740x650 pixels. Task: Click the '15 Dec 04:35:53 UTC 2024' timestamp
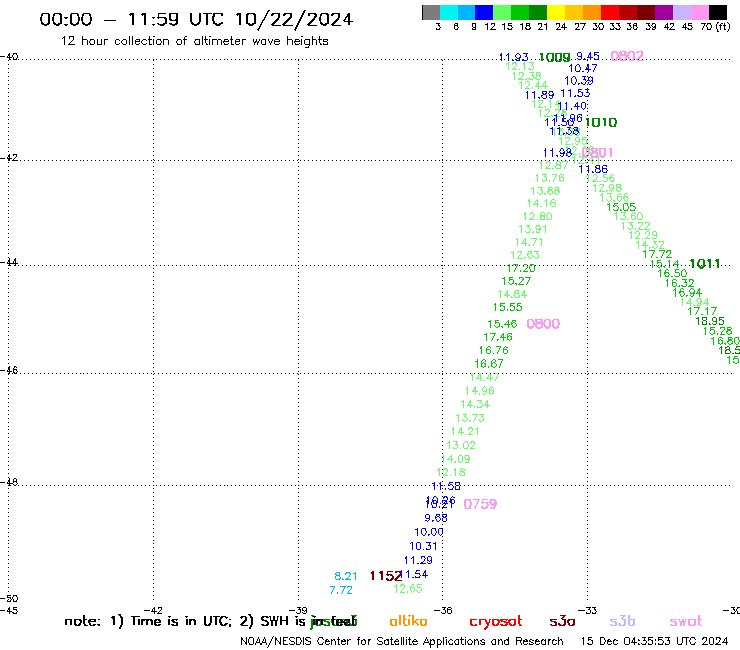pyautogui.click(x=654, y=641)
